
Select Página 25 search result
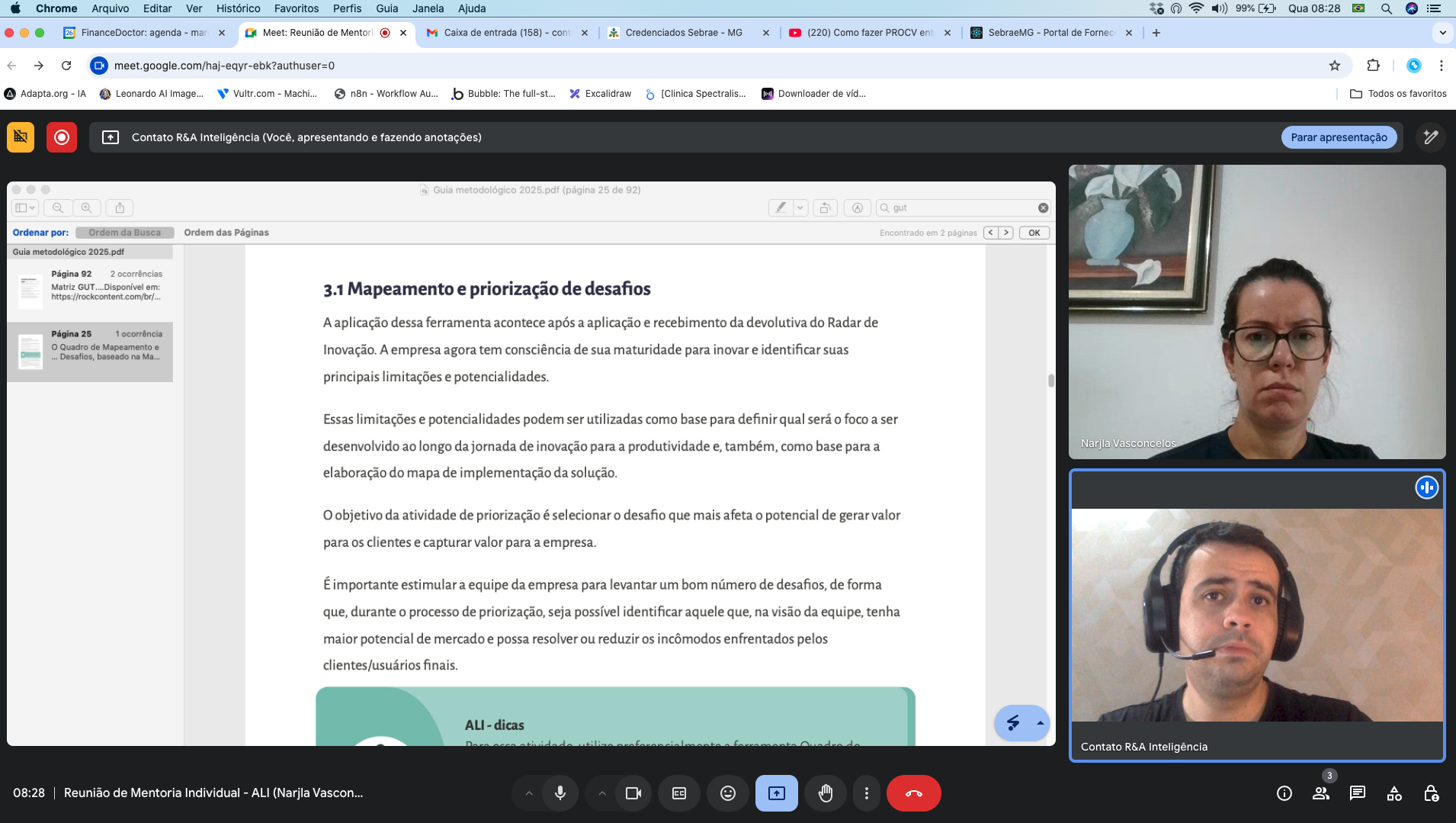pos(90,352)
